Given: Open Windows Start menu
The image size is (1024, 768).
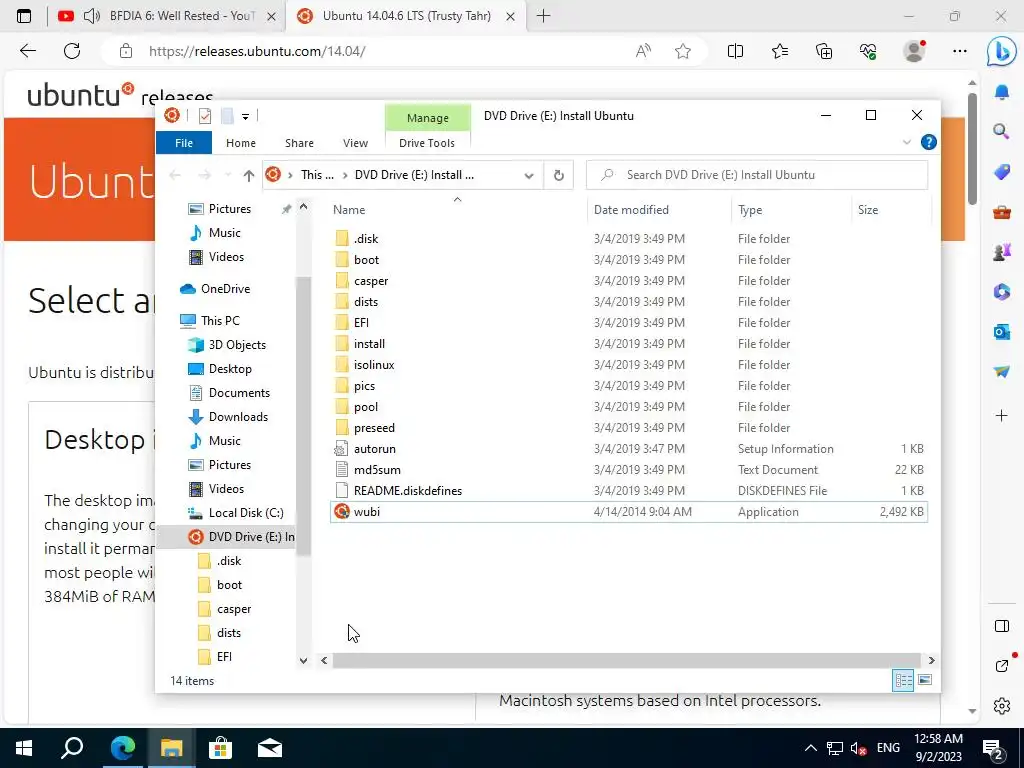Looking at the screenshot, I should (x=24, y=748).
